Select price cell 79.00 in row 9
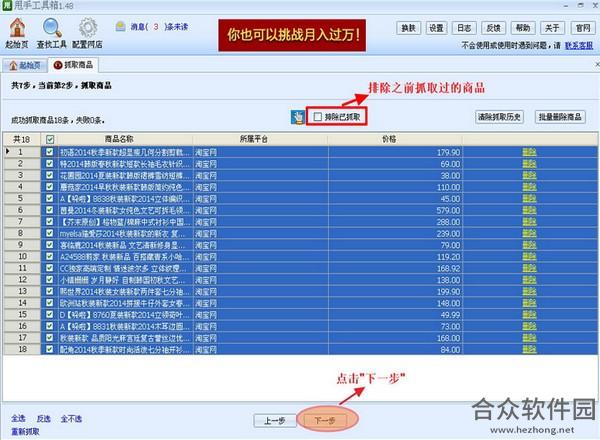Screen dimensions: 600x440 click(x=395, y=245)
